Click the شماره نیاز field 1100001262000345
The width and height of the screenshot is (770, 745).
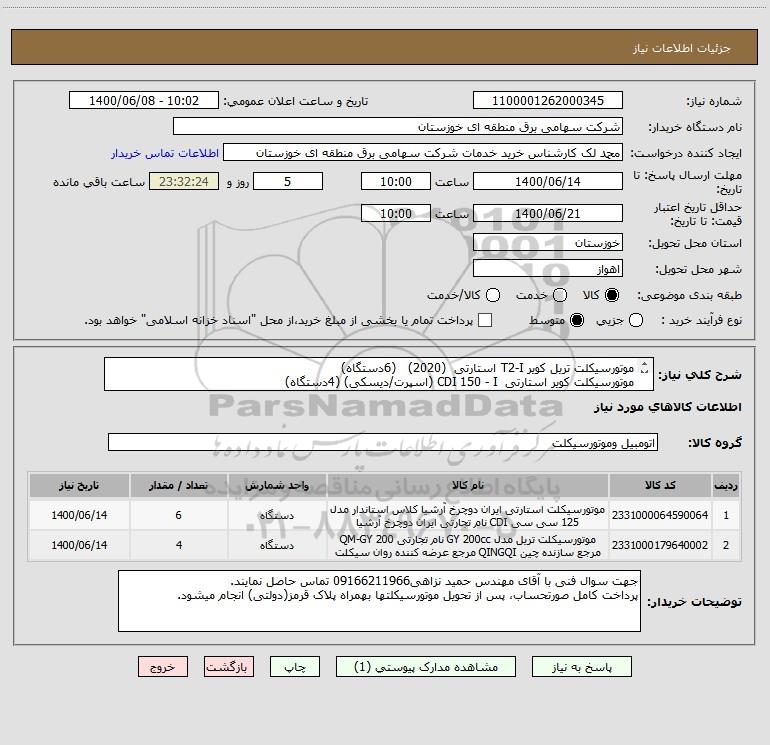[x=548, y=101]
